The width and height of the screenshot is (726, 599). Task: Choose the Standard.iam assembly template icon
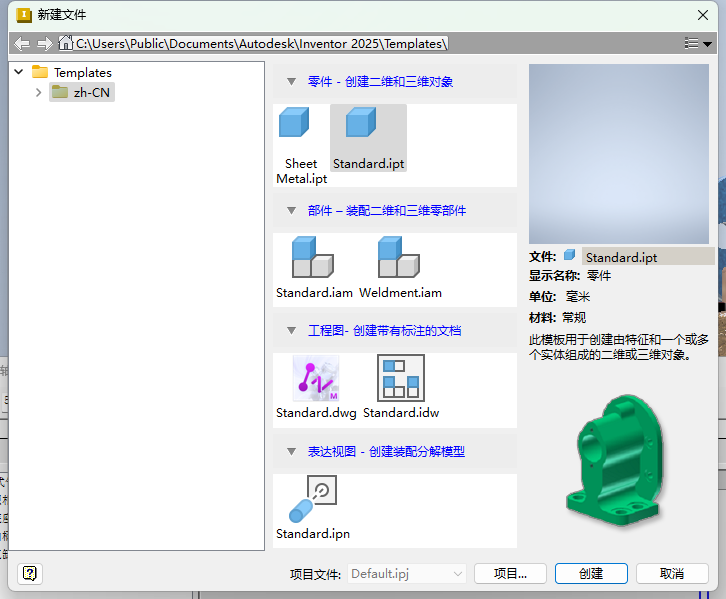pyautogui.click(x=313, y=257)
